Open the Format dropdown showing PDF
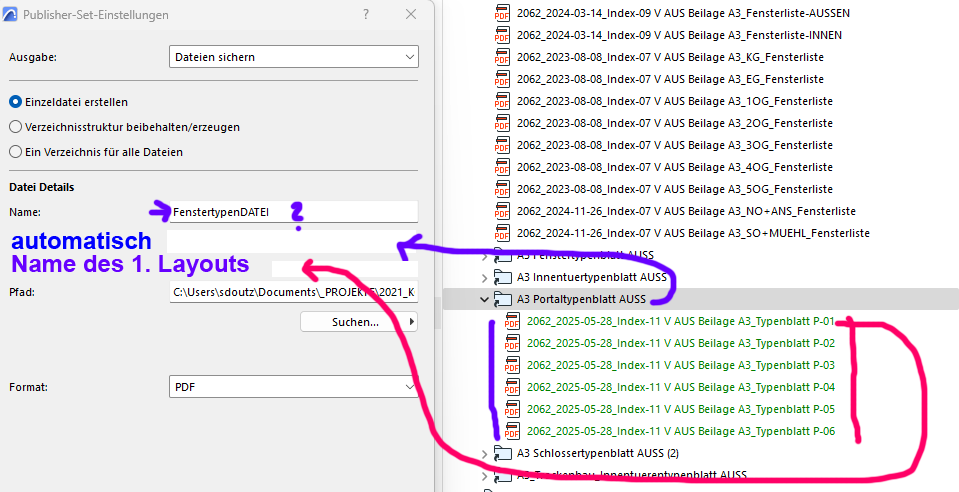This screenshot has height=492, width=959. (294, 387)
